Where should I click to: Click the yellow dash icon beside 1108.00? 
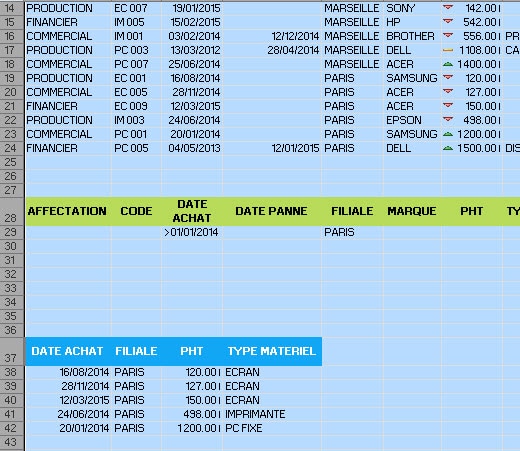[x=448, y=50]
